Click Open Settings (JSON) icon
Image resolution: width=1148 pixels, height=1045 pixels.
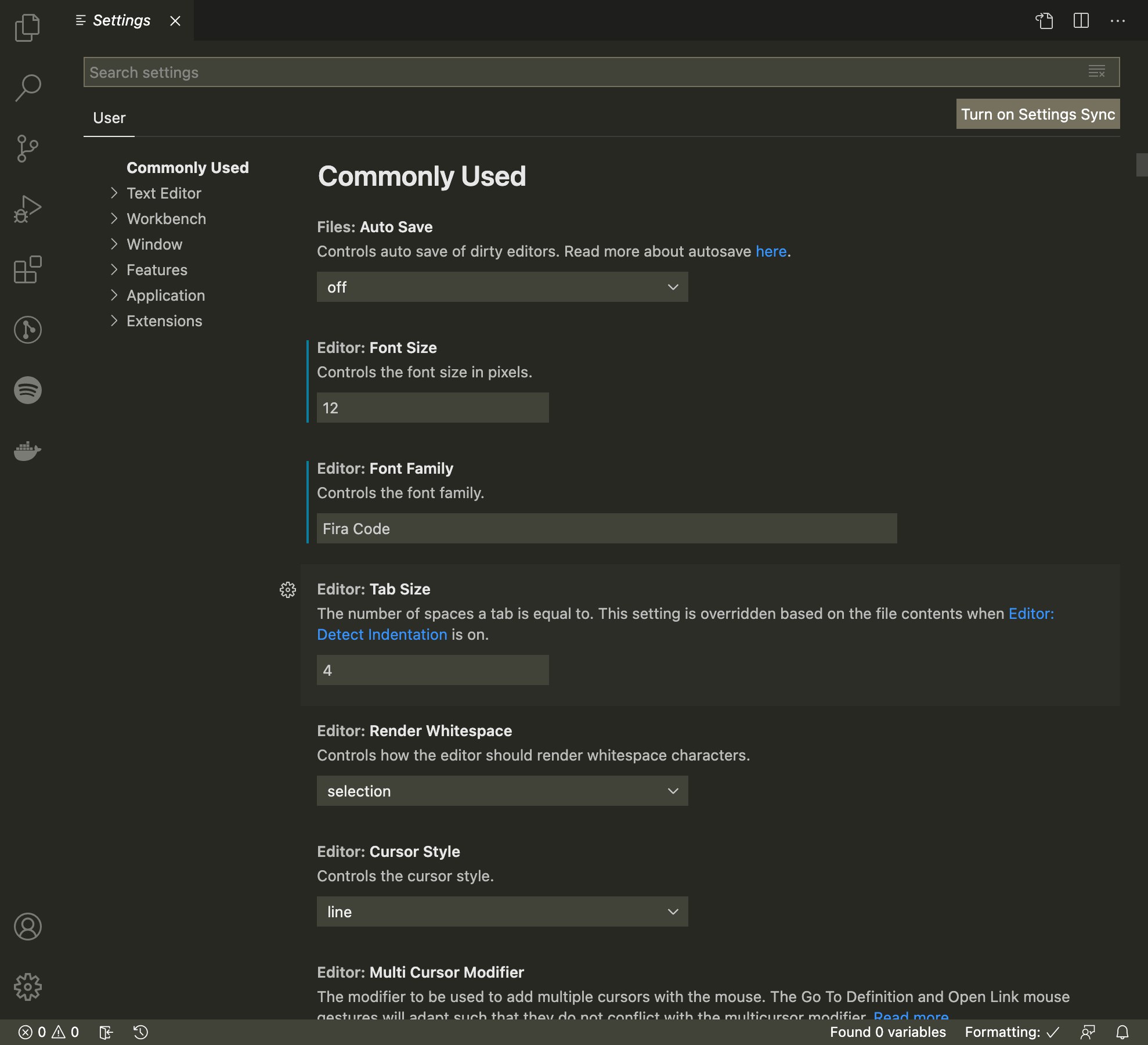1044,21
